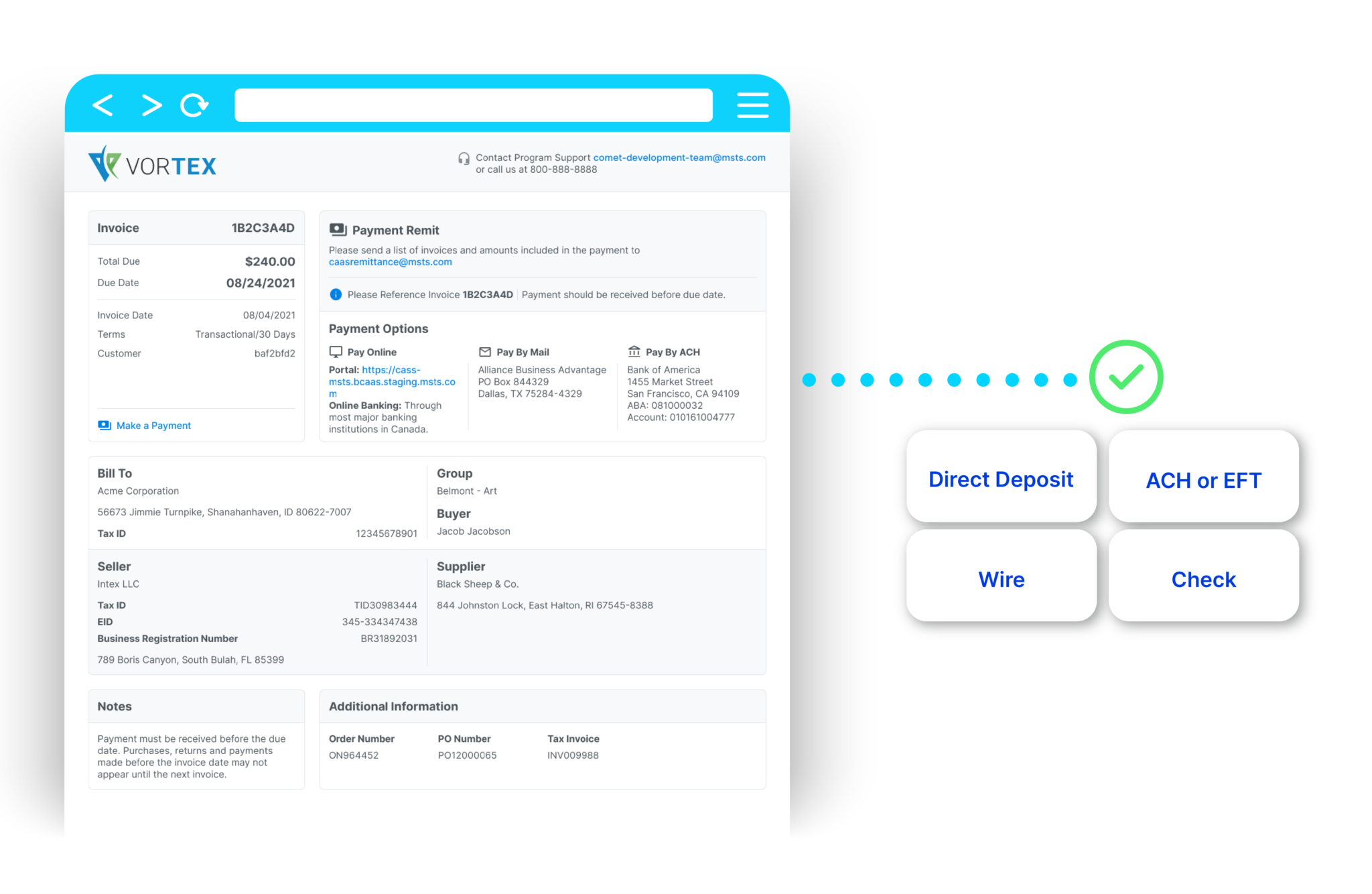Select the ACH or EFT payment option
This screenshot has height=894, width=1372.
[x=1201, y=478]
